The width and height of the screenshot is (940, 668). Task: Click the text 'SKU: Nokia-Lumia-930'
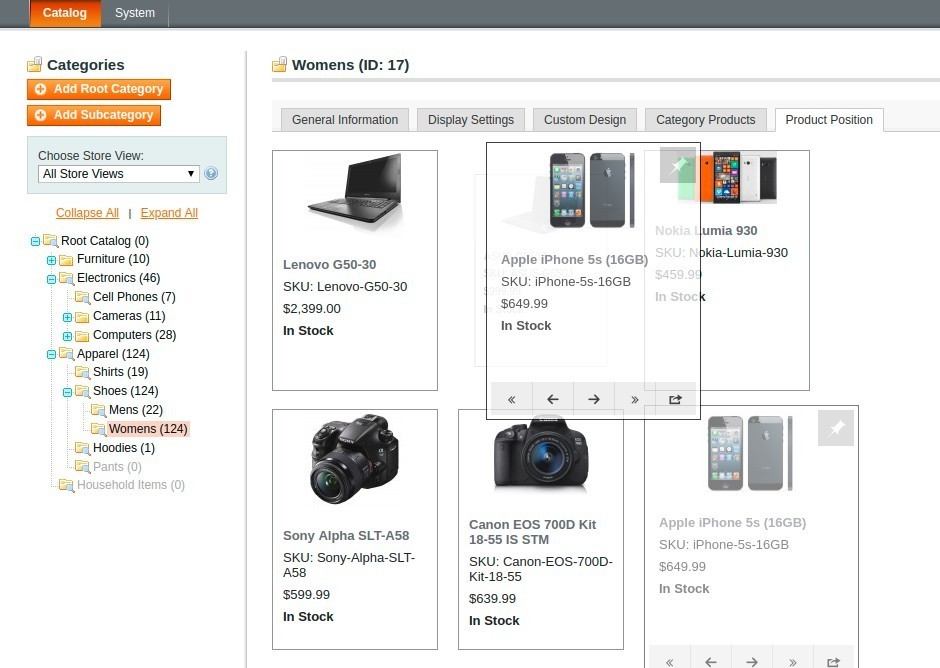click(721, 252)
